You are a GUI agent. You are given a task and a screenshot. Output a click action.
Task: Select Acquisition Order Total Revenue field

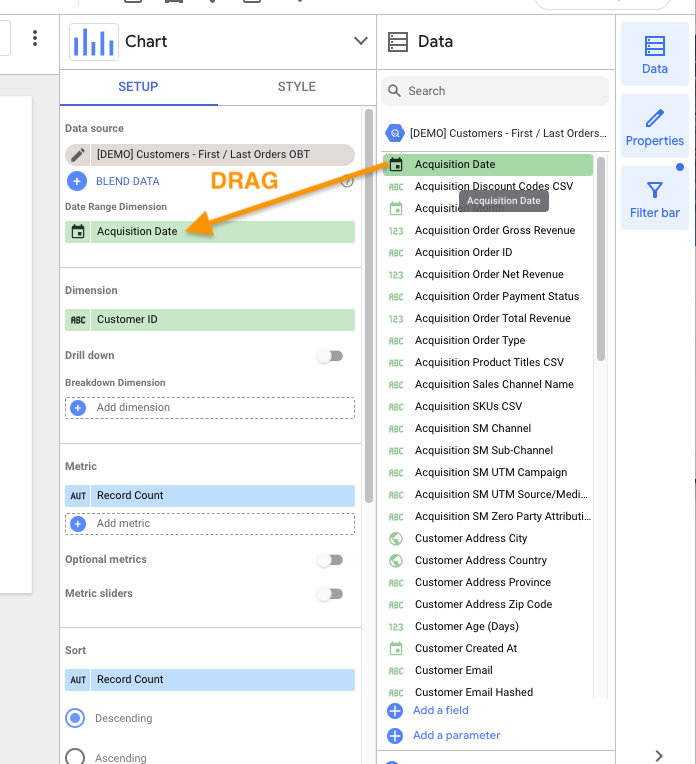488,319
